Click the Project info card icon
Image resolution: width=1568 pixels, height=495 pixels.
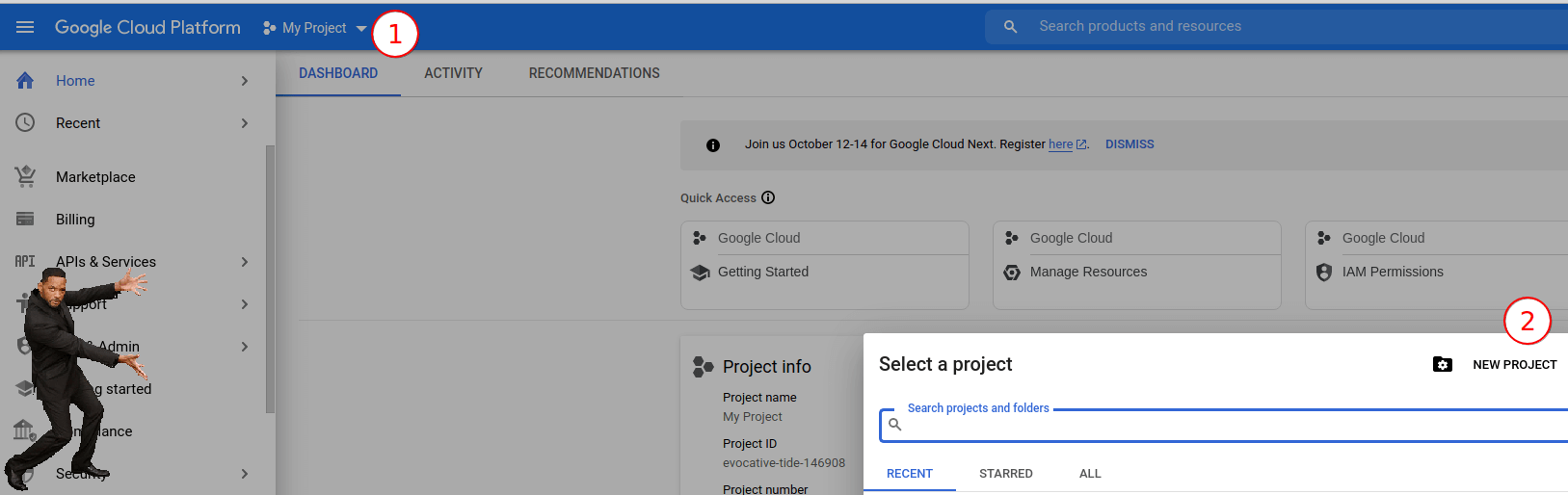point(704,366)
